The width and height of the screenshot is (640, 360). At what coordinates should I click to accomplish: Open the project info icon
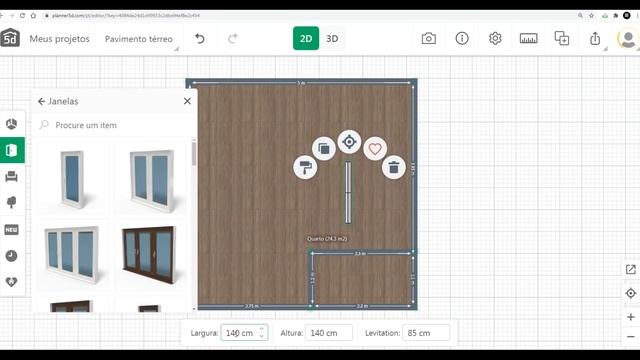462,38
